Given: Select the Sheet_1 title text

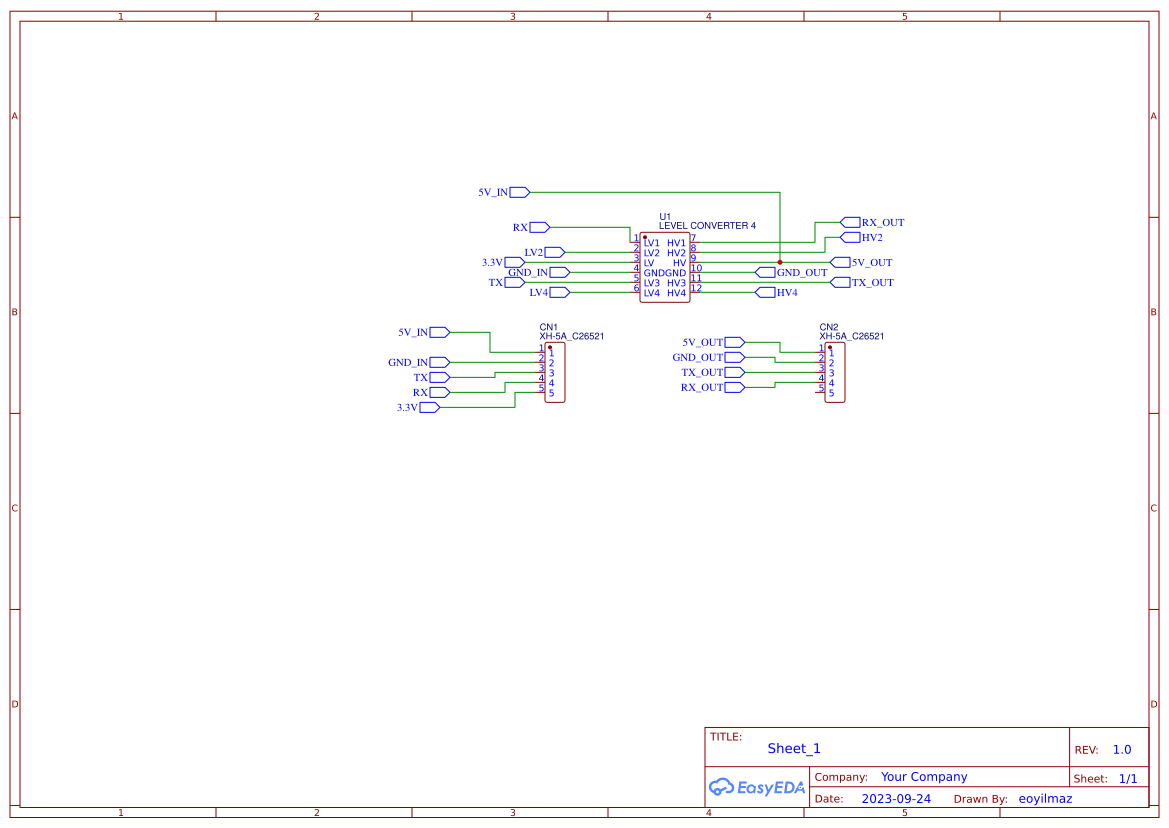Looking at the screenshot, I should [x=794, y=748].
